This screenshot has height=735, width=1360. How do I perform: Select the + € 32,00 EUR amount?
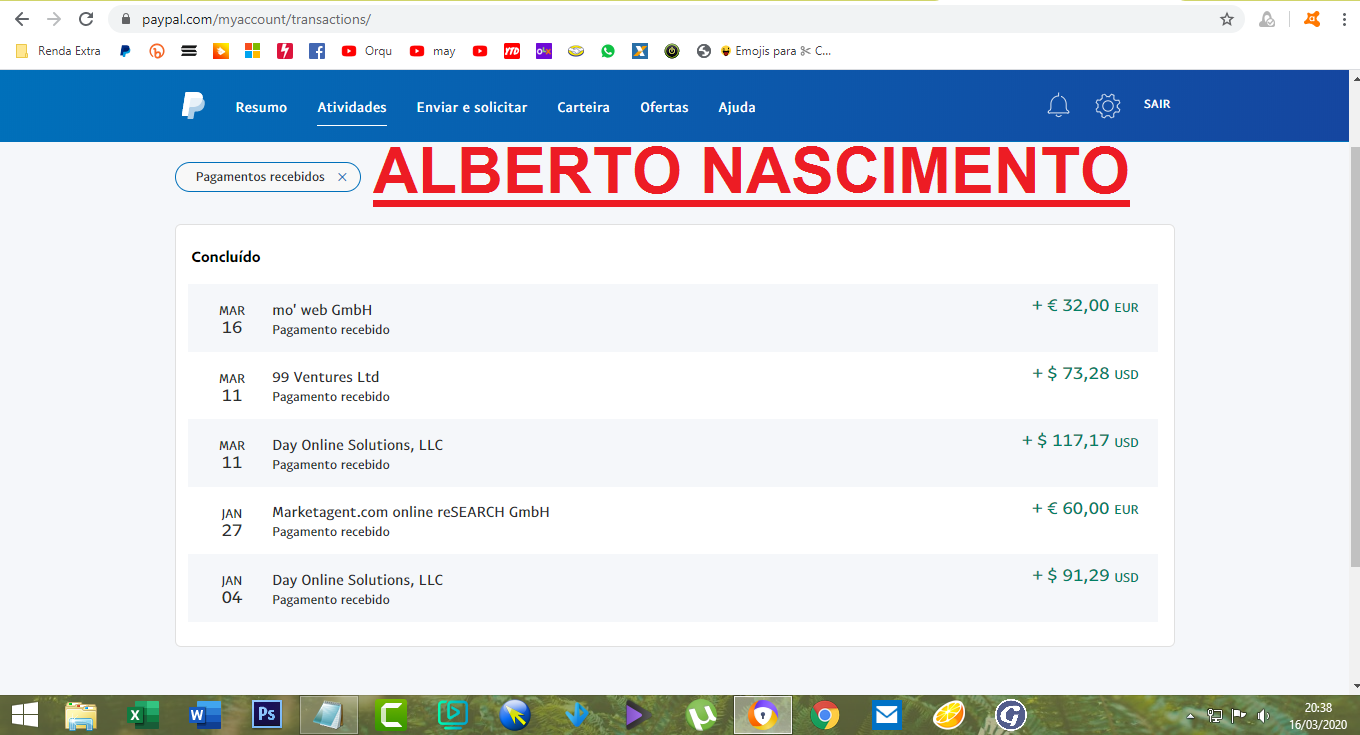[x=1085, y=306]
